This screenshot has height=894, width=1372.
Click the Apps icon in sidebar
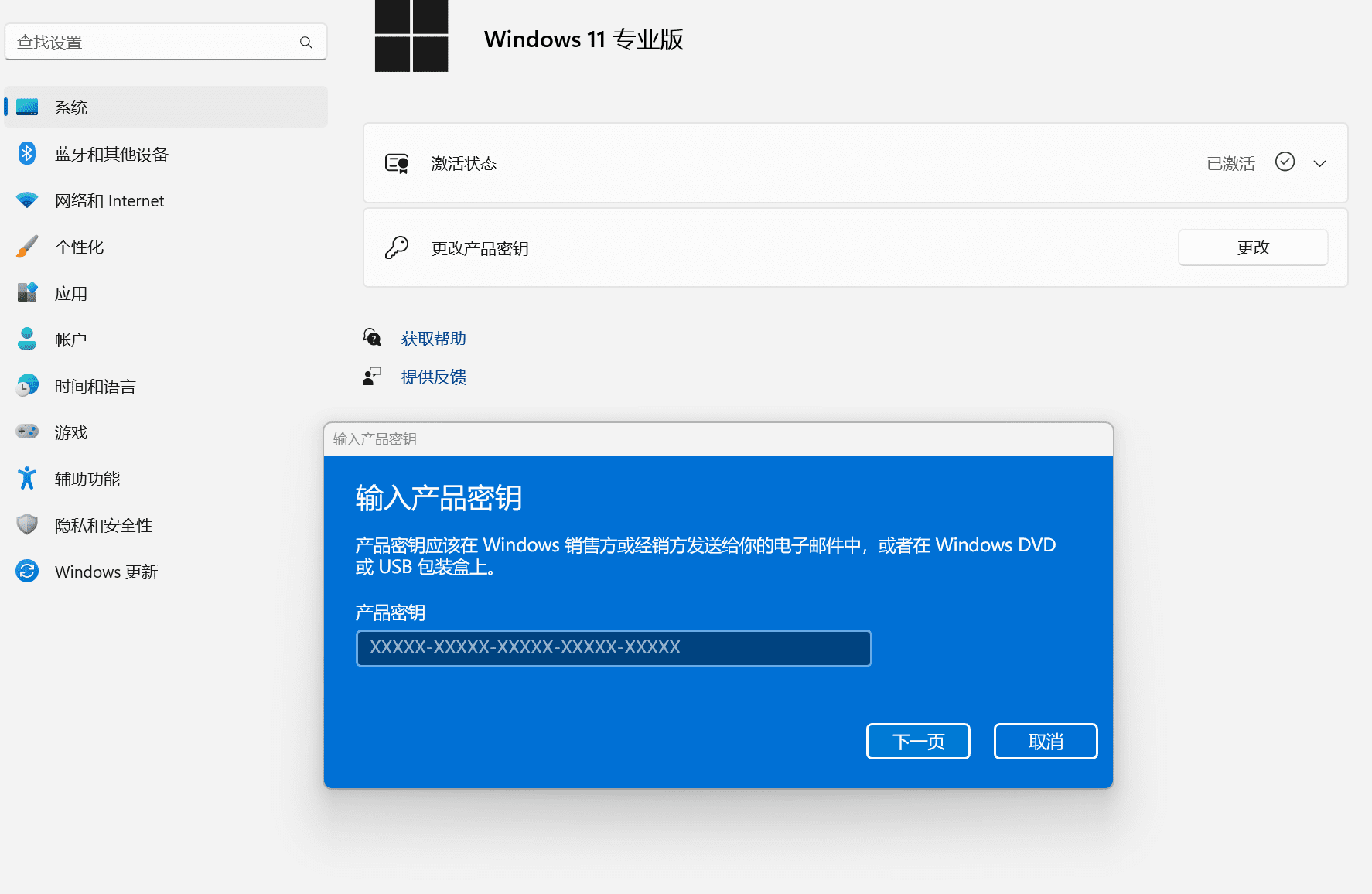point(27,293)
